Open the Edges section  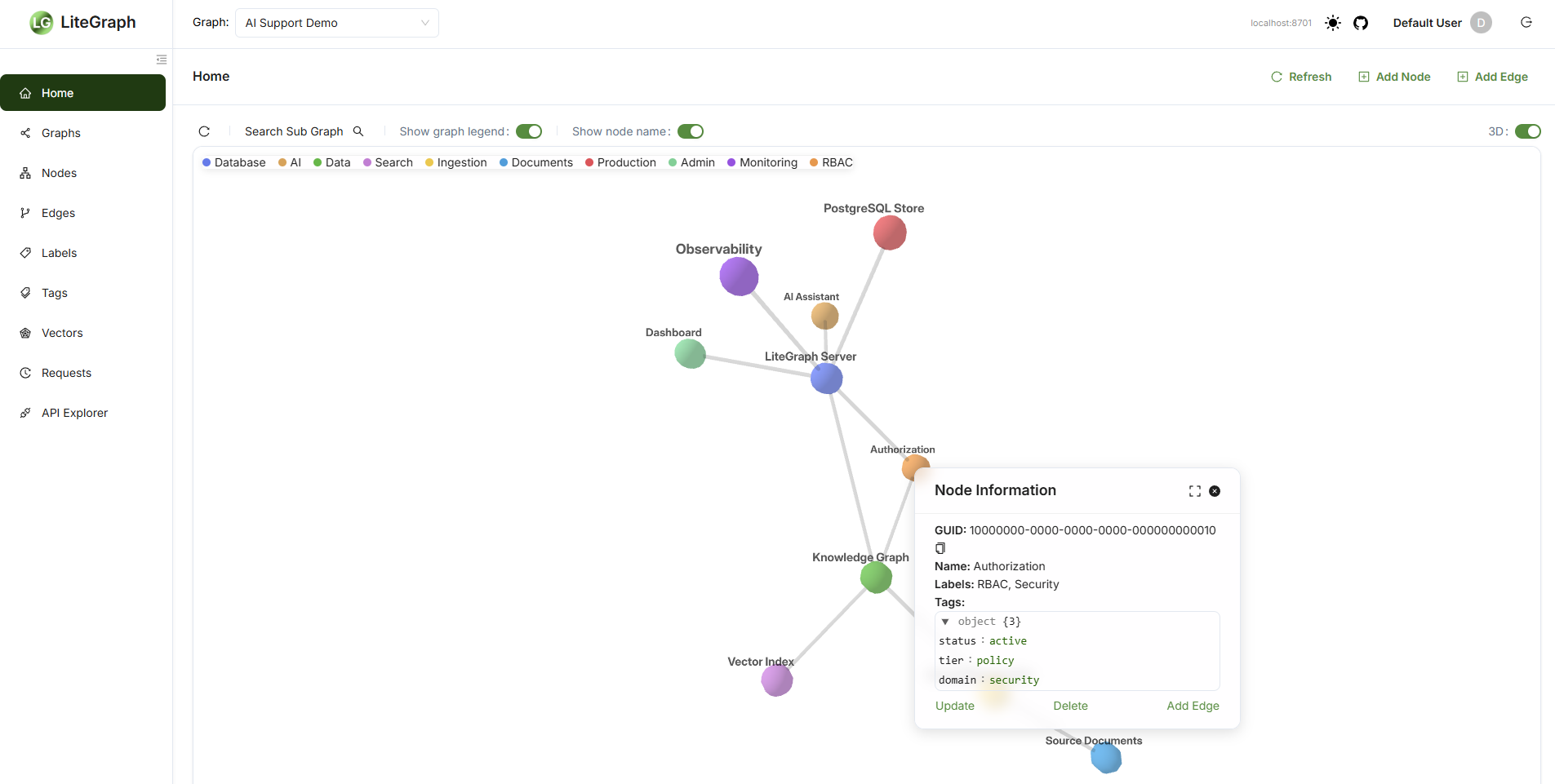pyautogui.click(x=58, y=213)
